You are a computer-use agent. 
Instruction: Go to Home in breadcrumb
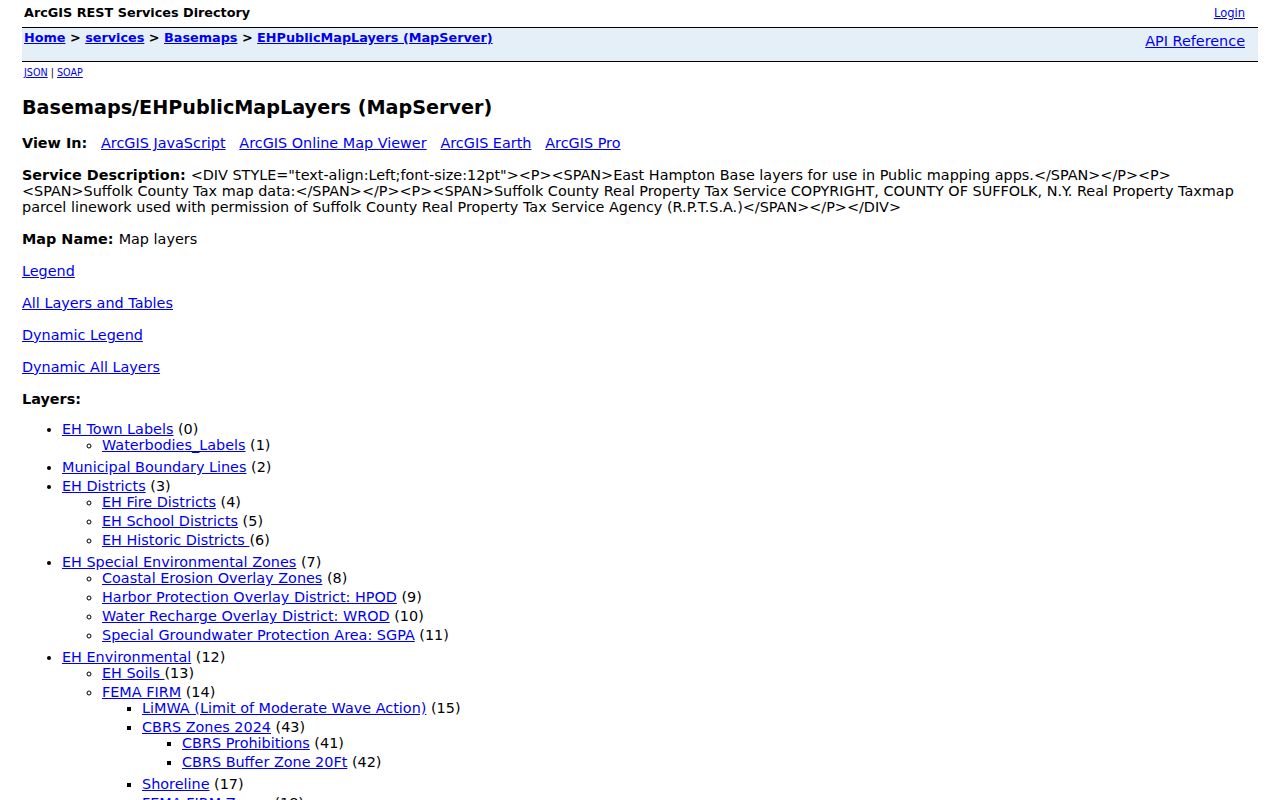45,38
